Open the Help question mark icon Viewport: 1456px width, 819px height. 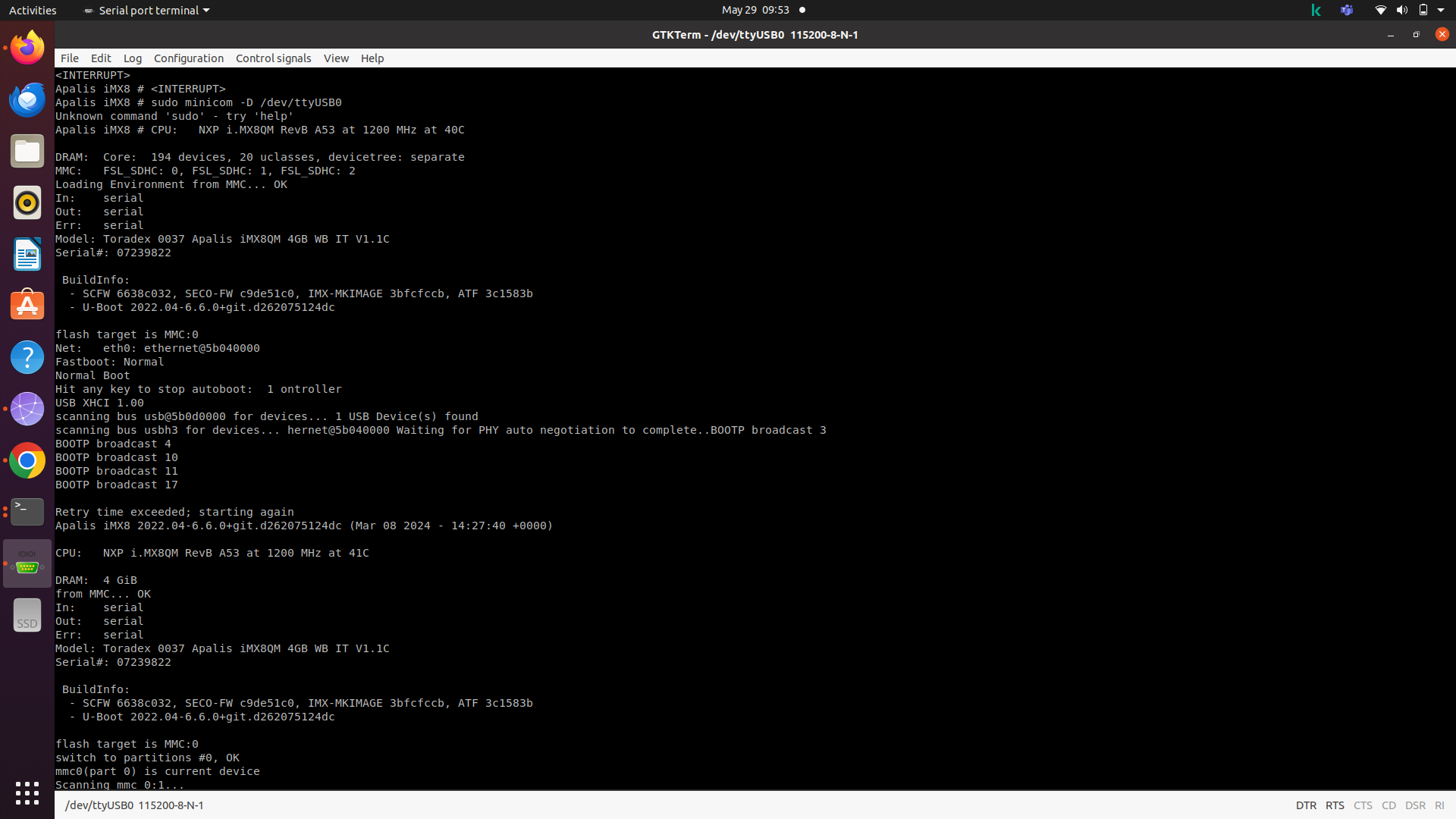click(27, 357)
